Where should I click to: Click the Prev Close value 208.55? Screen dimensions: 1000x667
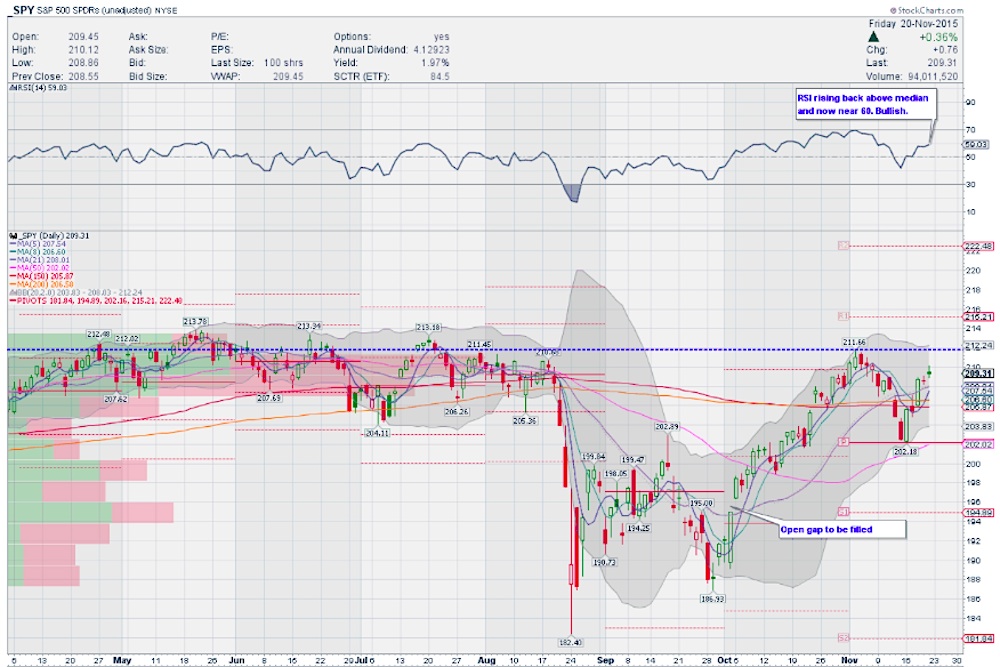pos(84,77)
